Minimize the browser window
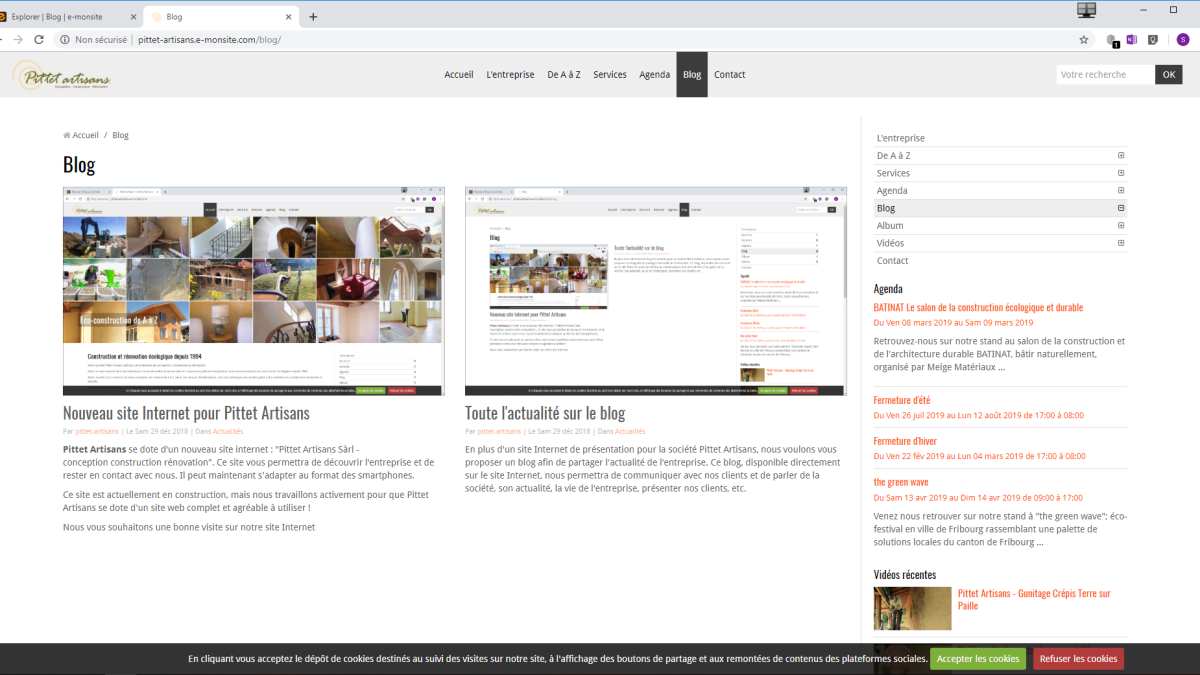 pyautogui.click(x=1144, y=10)
